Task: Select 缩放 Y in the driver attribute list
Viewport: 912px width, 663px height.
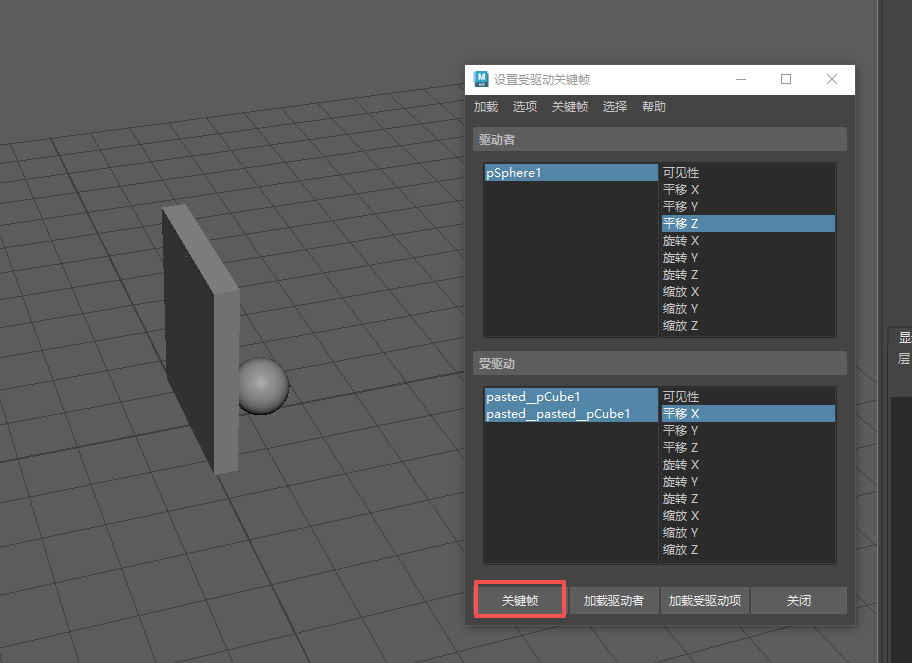Action: click(749, 309)
